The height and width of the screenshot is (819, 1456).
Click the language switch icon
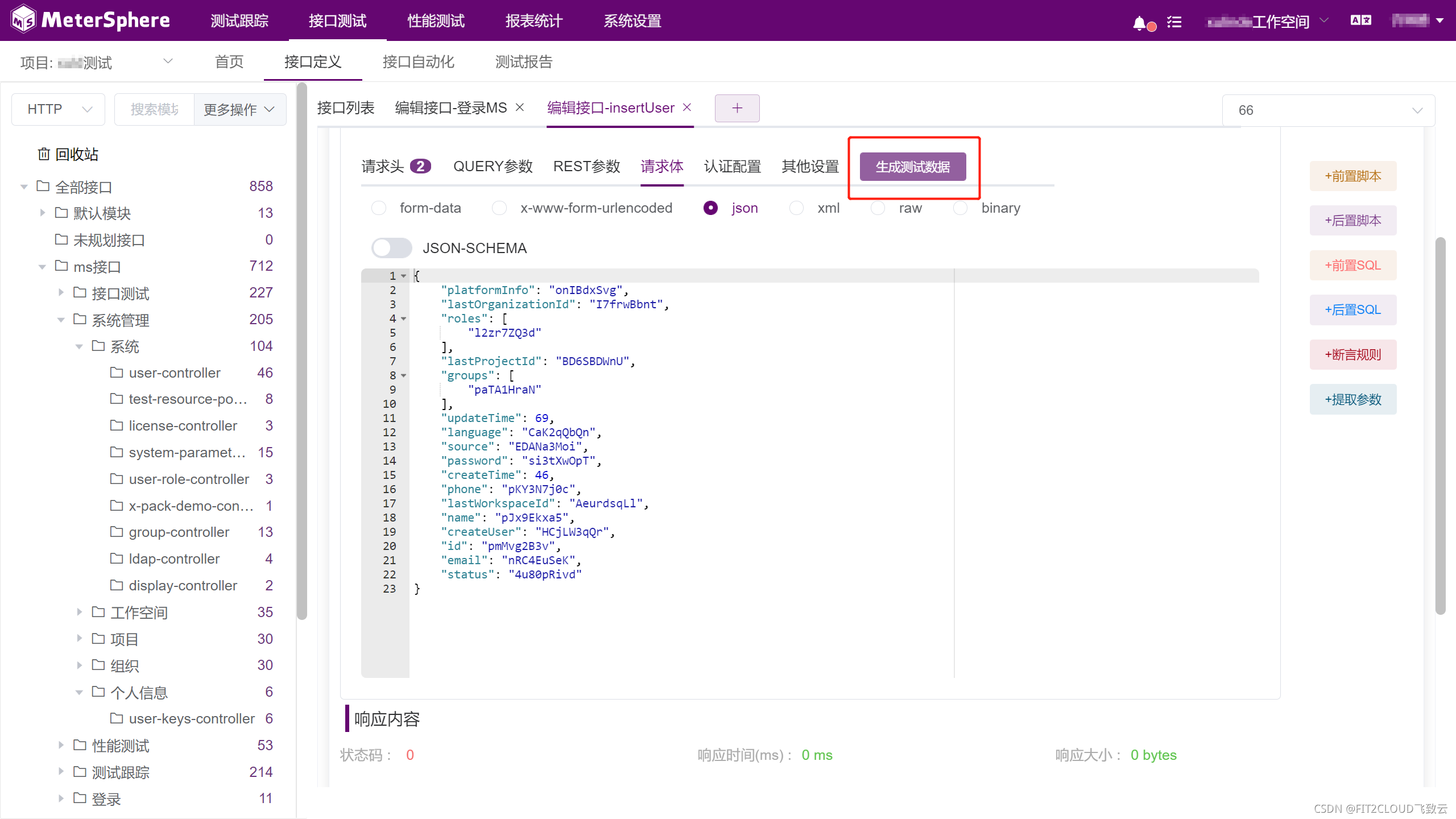point(1360,20)
